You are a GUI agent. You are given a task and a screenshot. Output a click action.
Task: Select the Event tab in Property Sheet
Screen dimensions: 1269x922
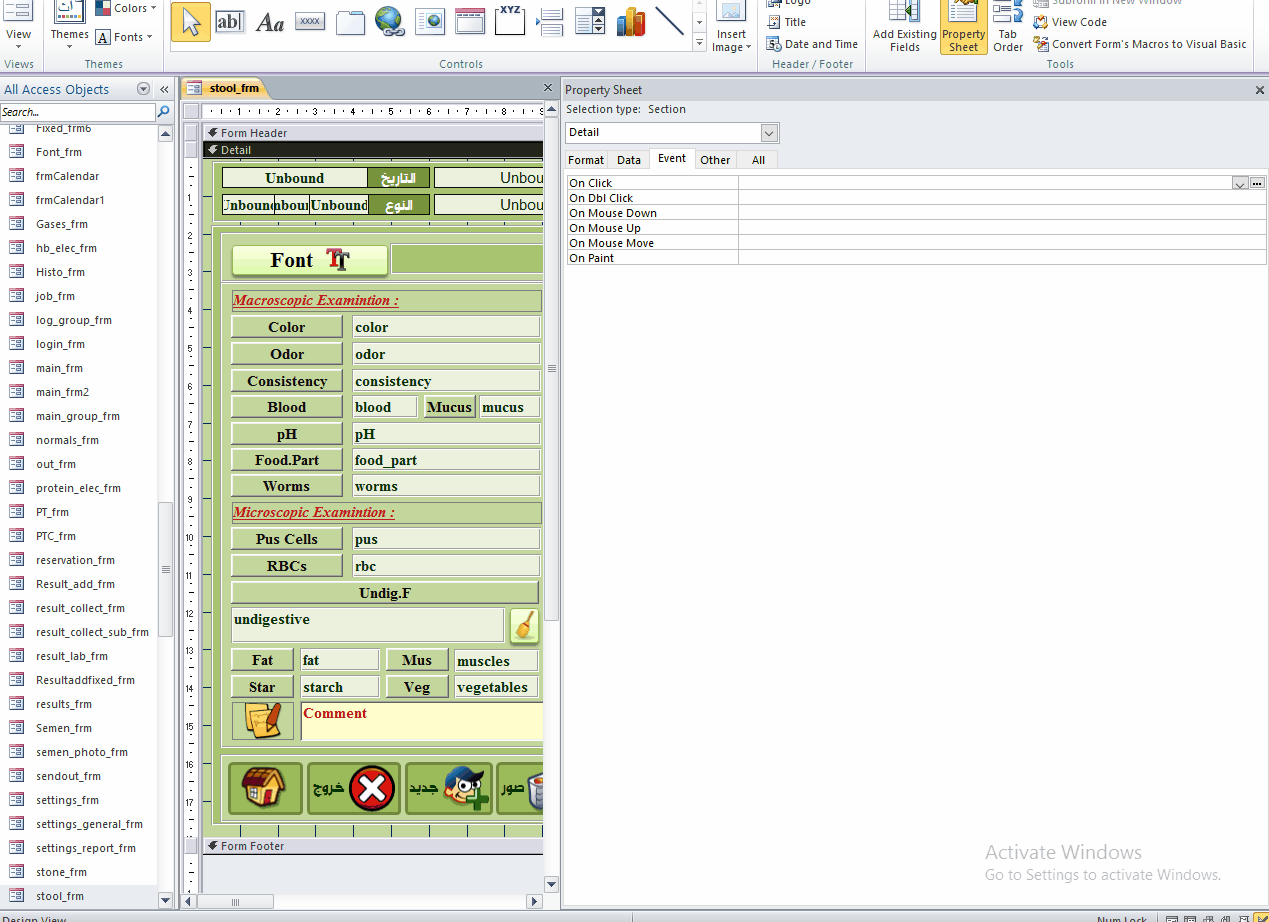click(672, 159)
